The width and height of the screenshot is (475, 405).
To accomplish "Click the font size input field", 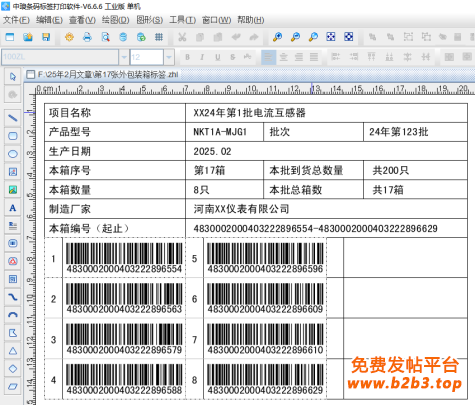I will click(x=146, y=57).
